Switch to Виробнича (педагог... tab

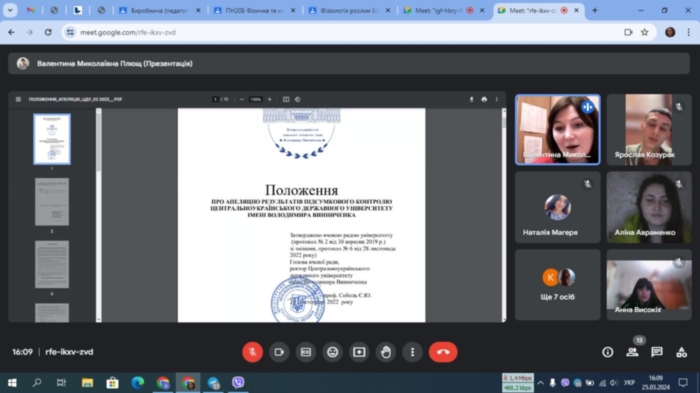(159, 10)
